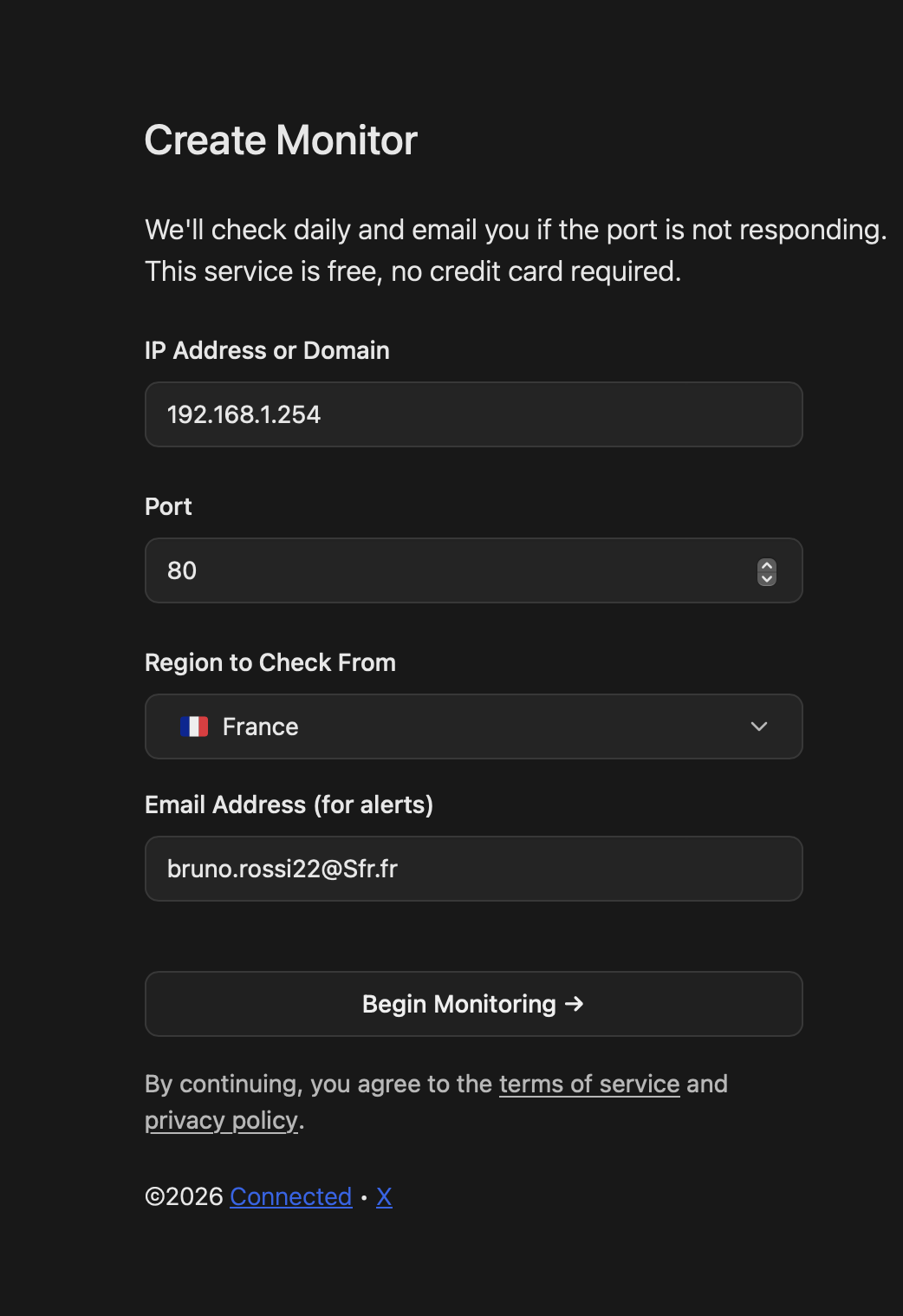Expand the region chevron arrow
Screen dimensions: 903x1316
pos(759,726)
